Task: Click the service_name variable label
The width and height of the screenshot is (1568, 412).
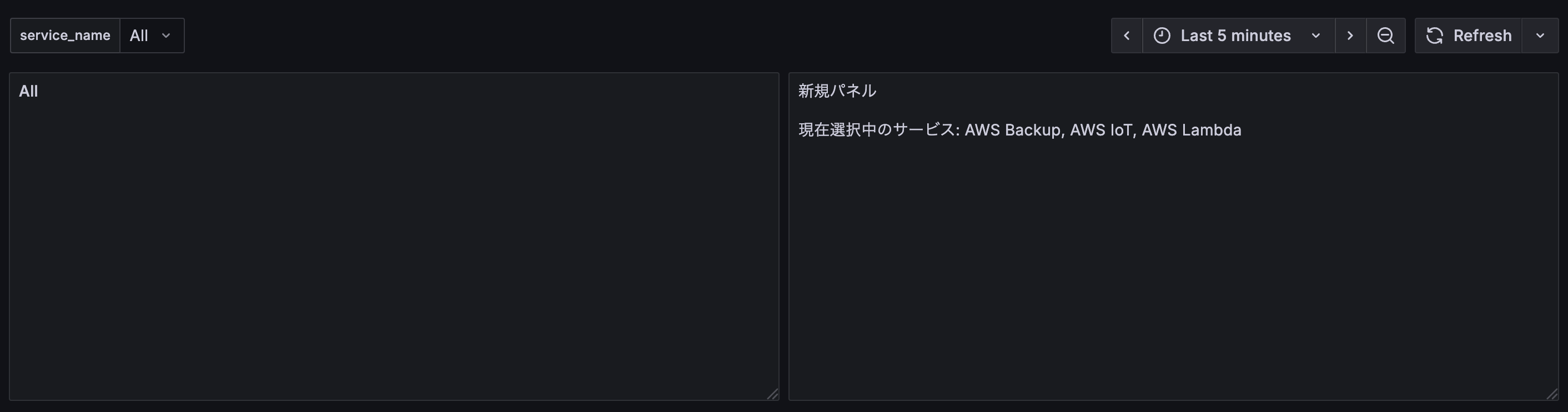Action: tap(65, 36)
